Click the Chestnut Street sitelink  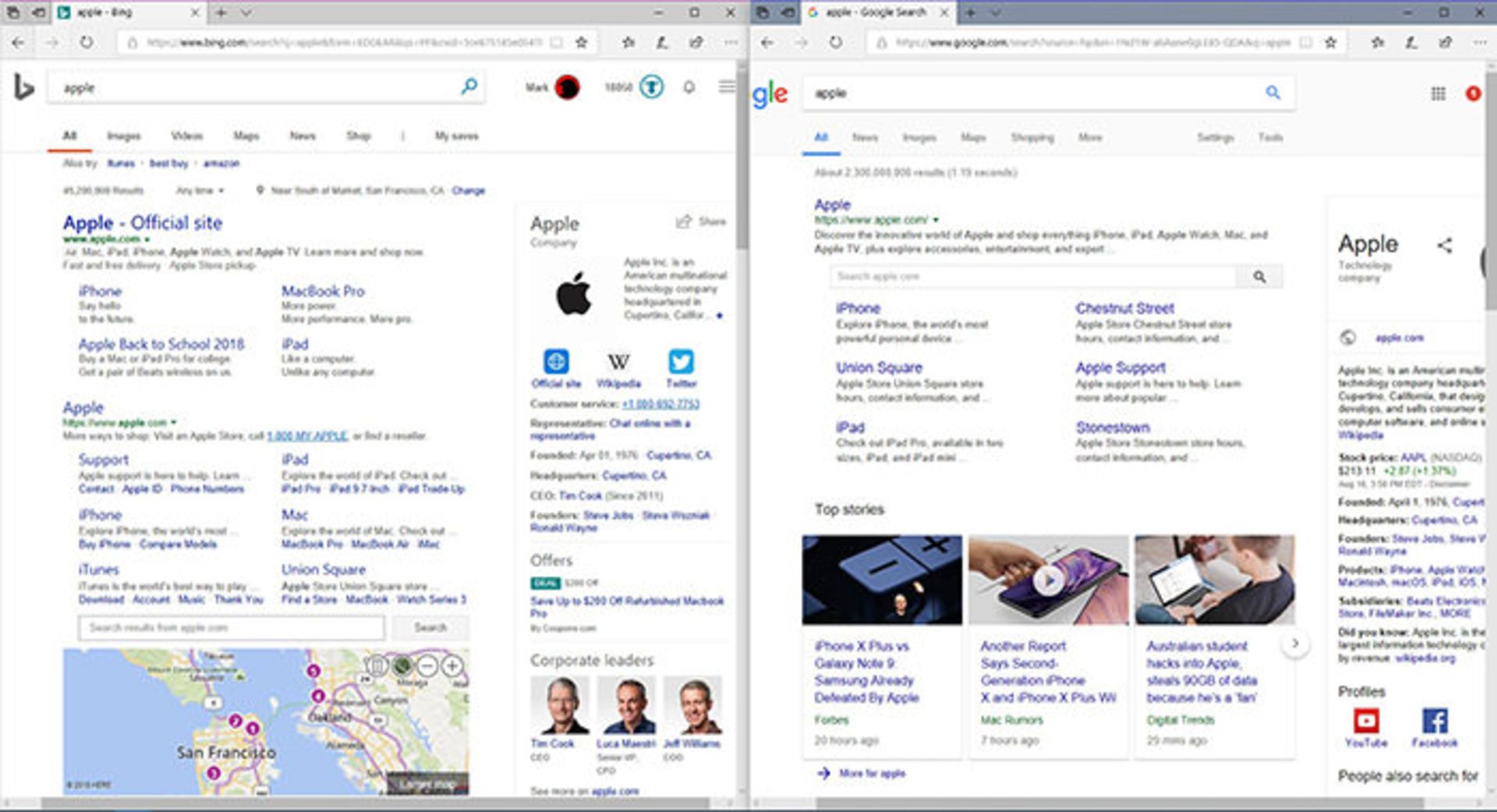coord(1124,308)
